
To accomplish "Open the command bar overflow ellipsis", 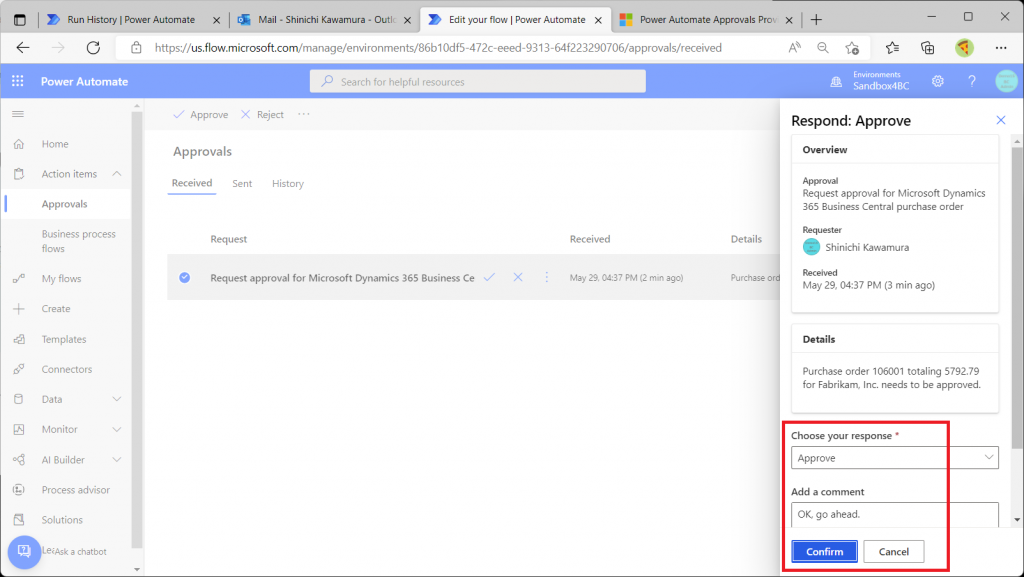I will [304, 114].
